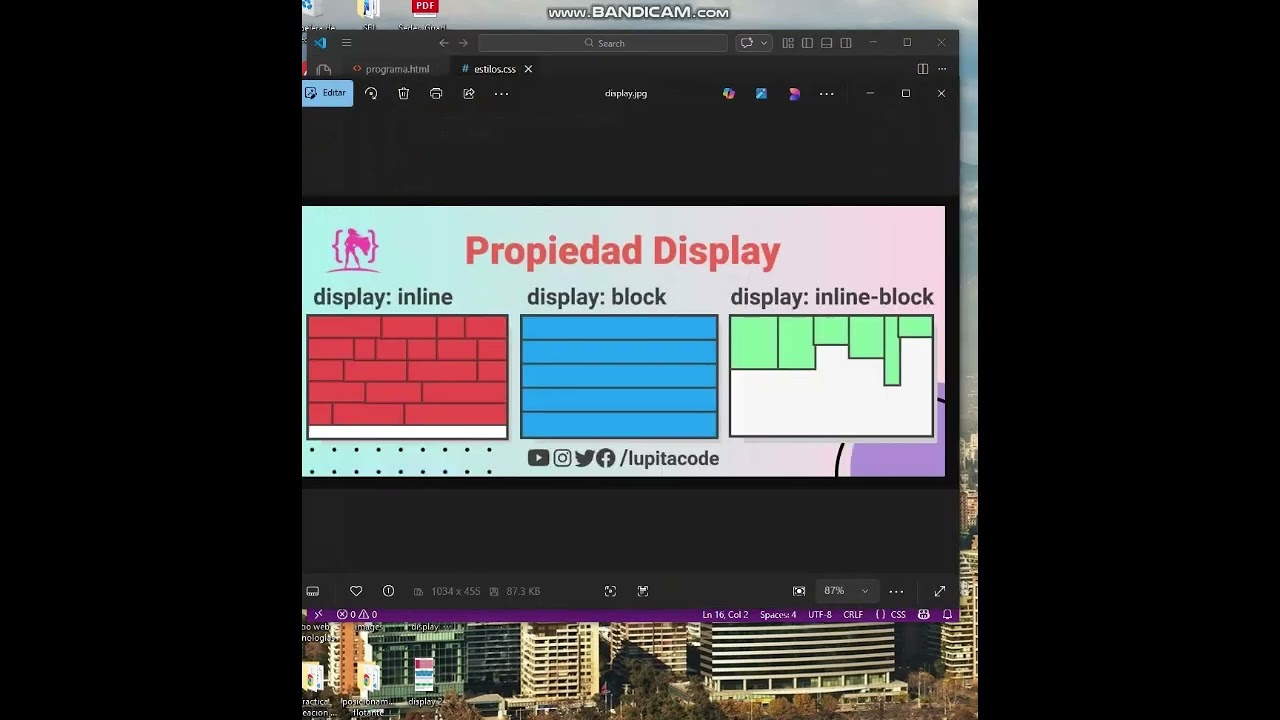1280x720 pixels.
Task: Open the Designer blue icon in Photos
Action: (x=761, y=93)
